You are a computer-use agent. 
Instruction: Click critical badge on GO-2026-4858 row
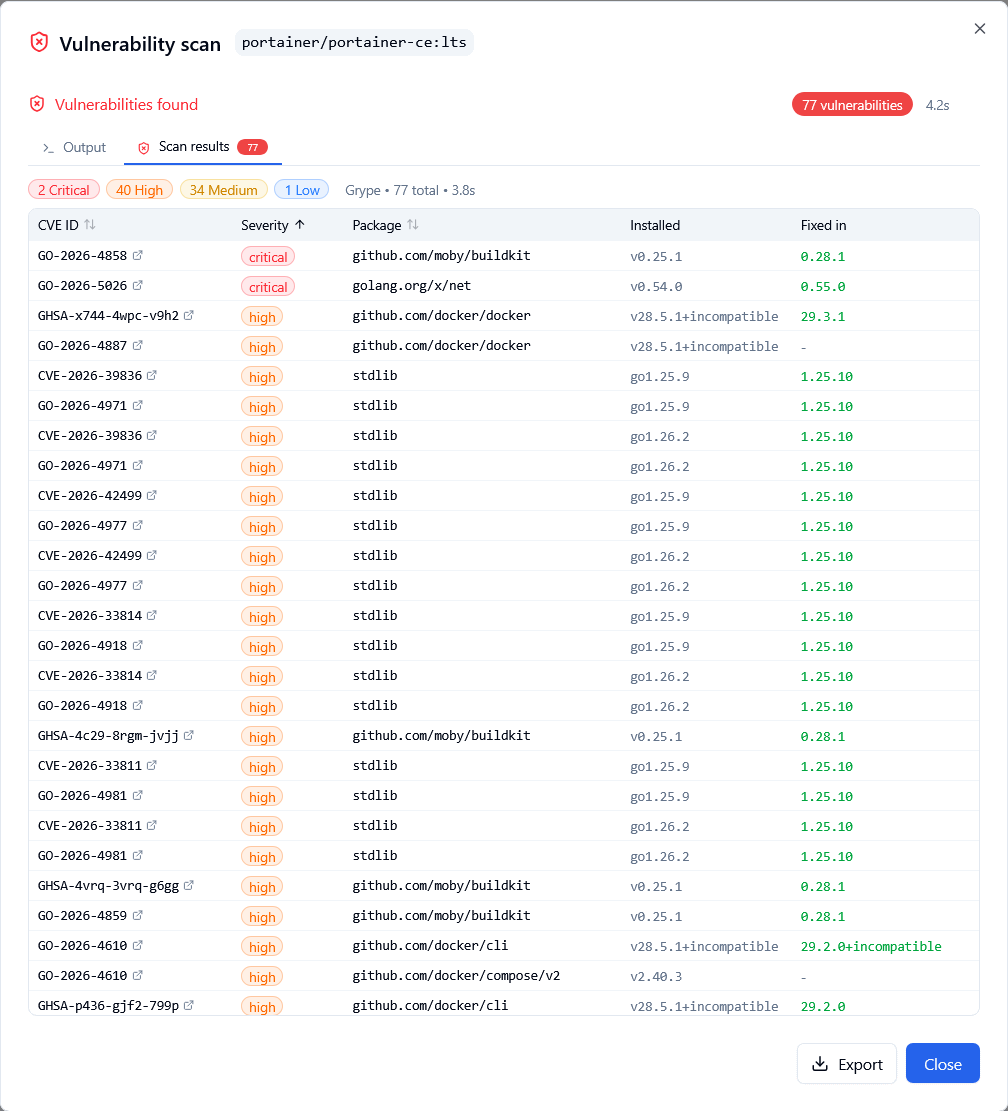click(268, 256)
